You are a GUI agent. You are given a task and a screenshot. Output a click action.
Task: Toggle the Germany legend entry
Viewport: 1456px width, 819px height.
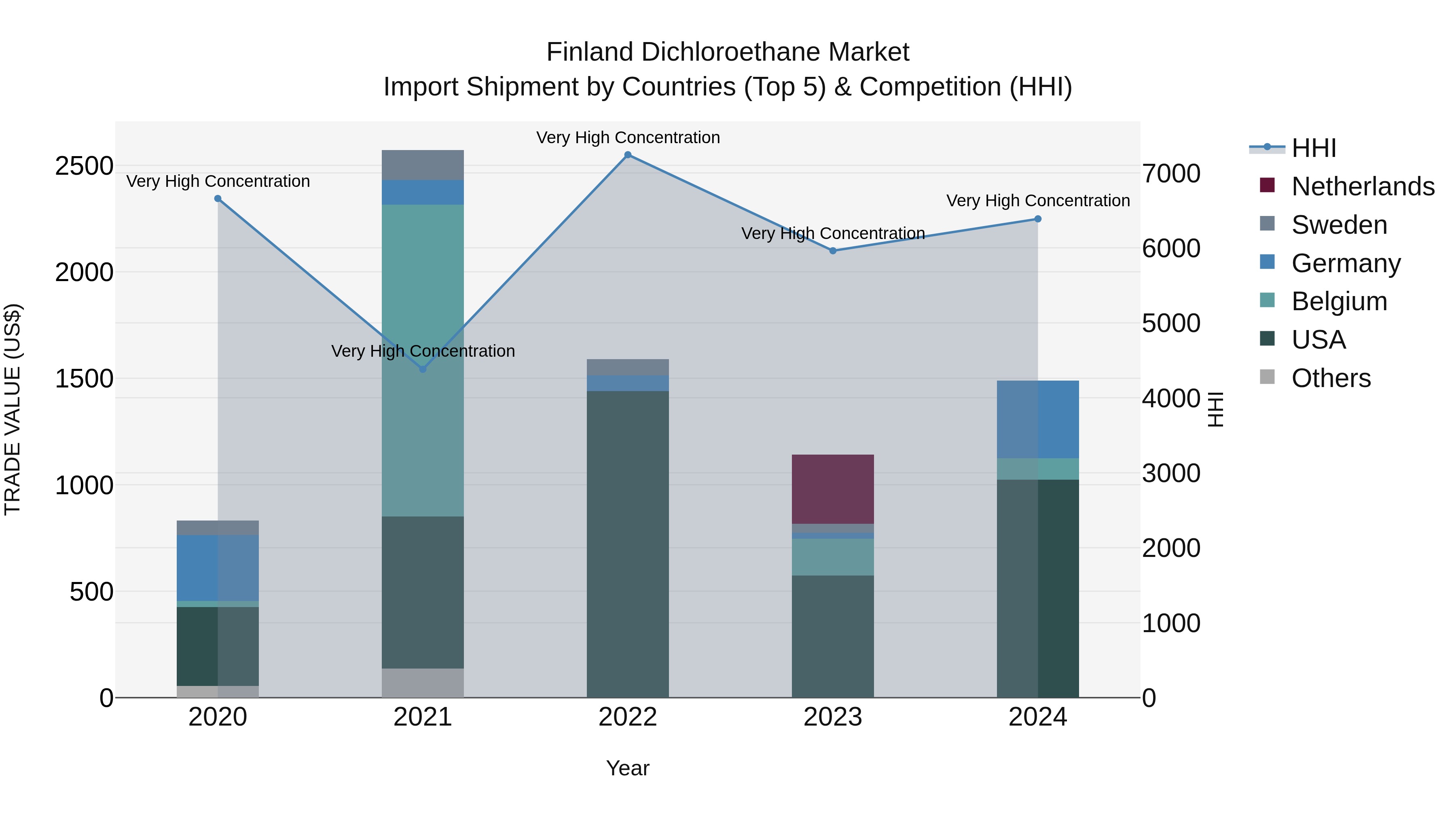coord(1330,263)
